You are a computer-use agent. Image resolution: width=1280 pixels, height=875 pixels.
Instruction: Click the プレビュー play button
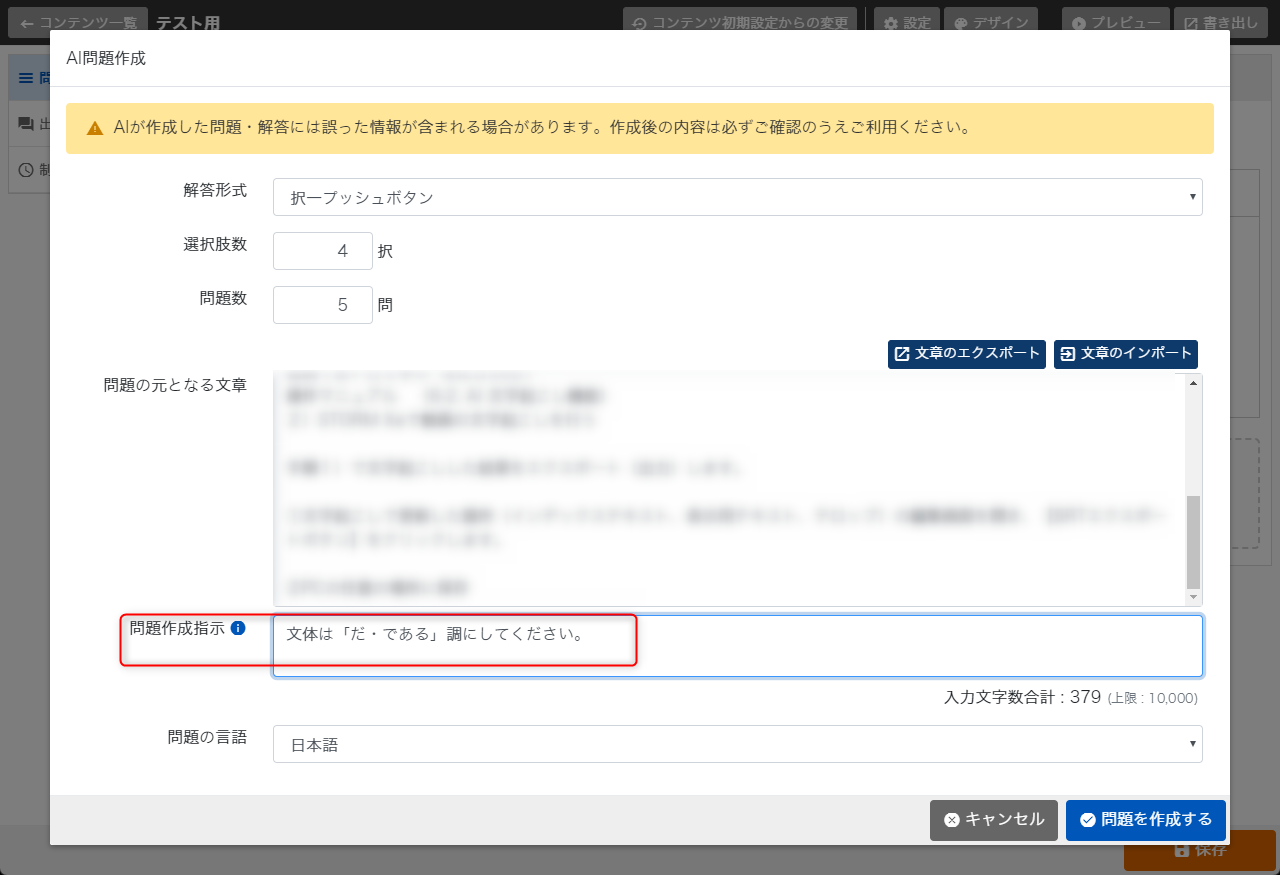coord(1115,22)
